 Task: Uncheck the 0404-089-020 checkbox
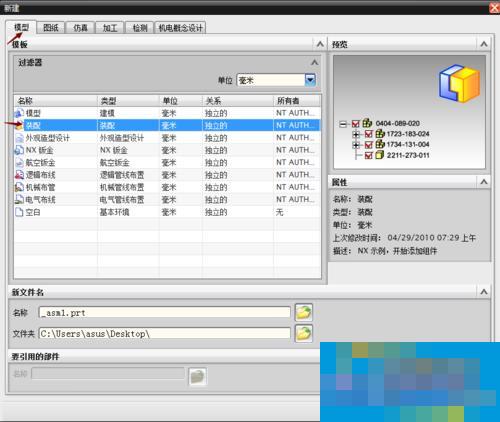(356, 124)
